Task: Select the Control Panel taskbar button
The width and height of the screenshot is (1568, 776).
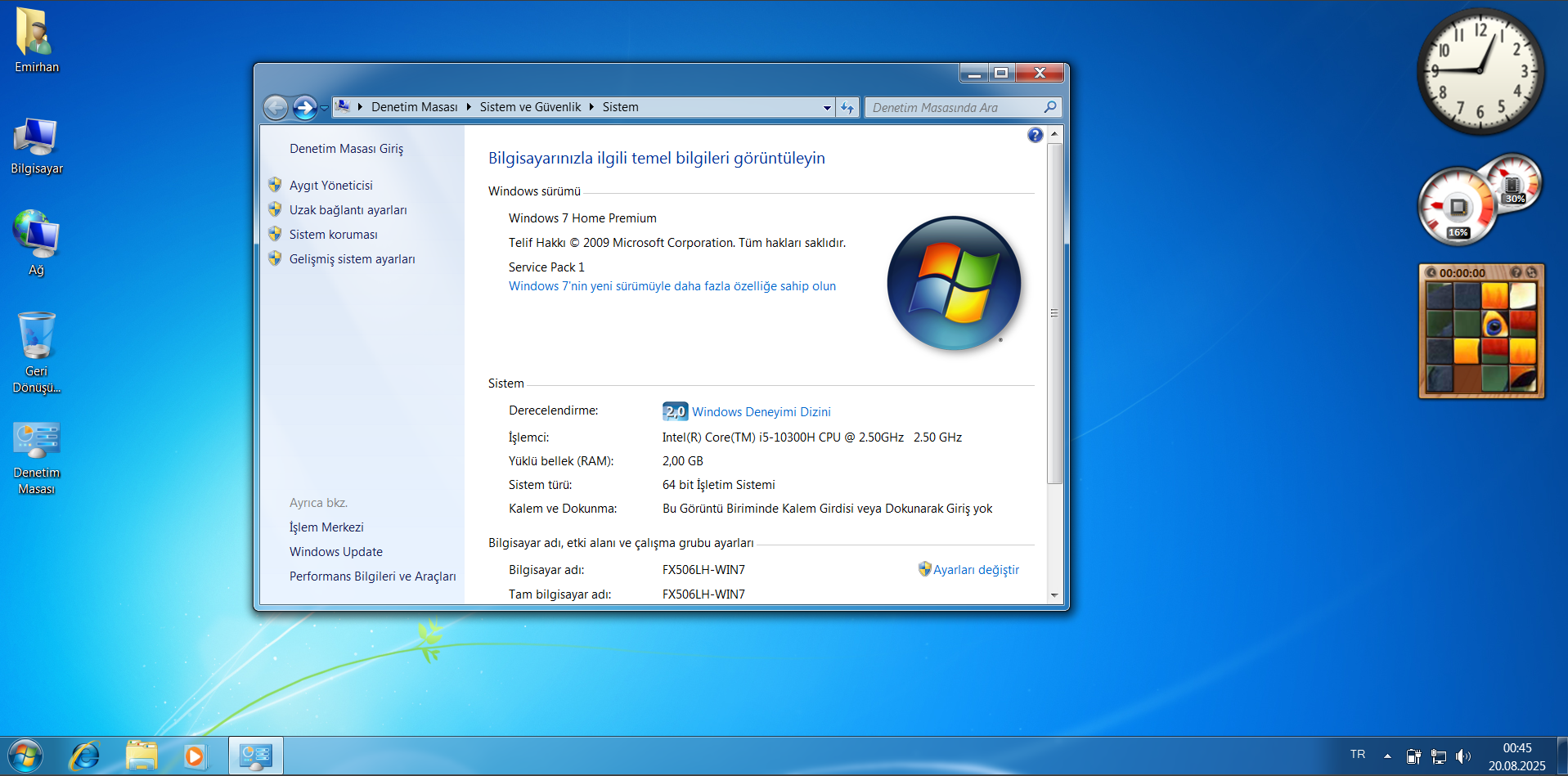Action: pos(256,756)
